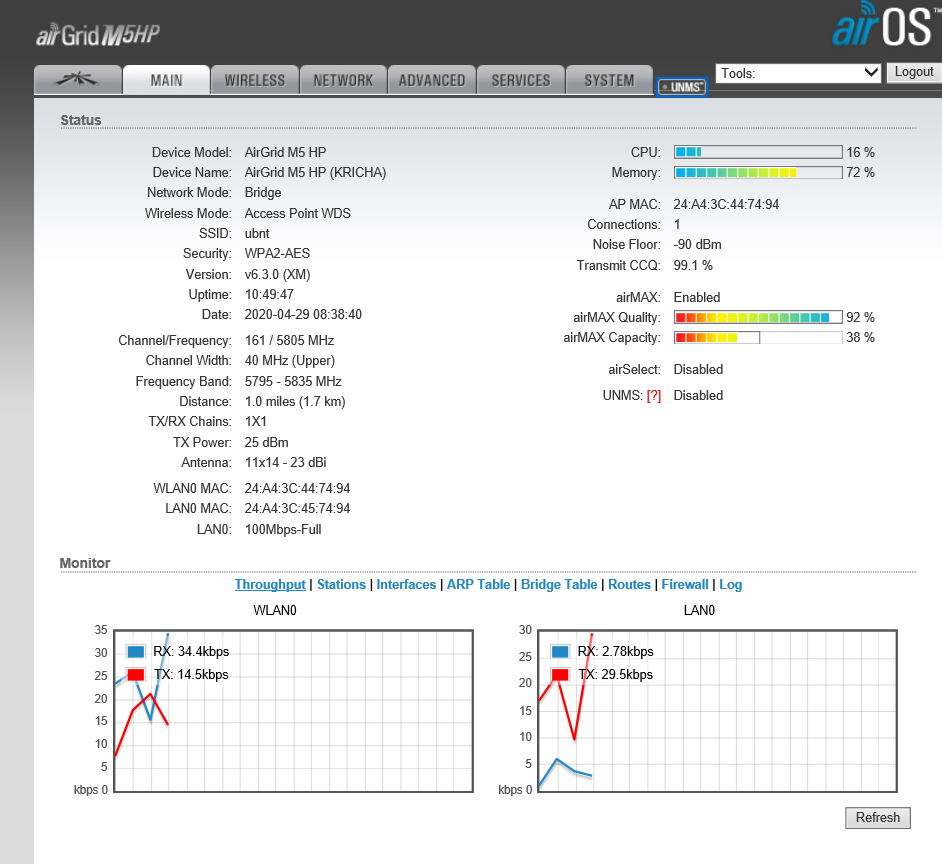Click the network mode value 'Bridge'
This screenshot has width=942, height=864.
tap(263, 193)
